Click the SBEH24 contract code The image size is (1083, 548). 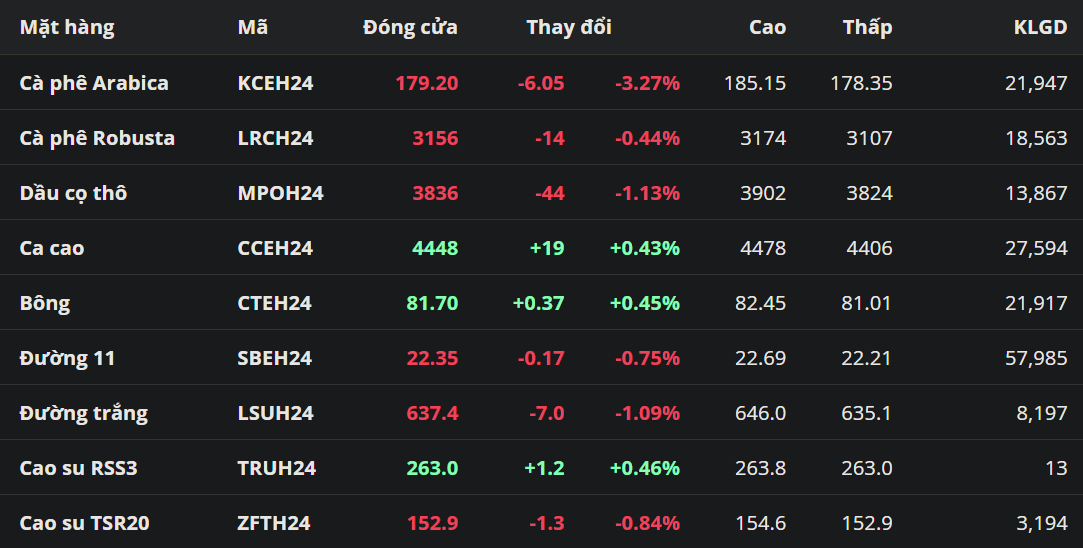(x=275, y=358)
